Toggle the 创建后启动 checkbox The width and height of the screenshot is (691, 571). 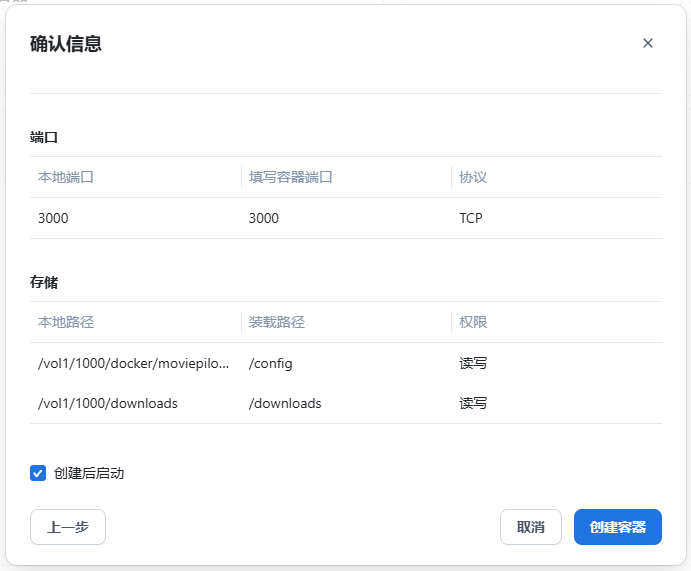39,473
